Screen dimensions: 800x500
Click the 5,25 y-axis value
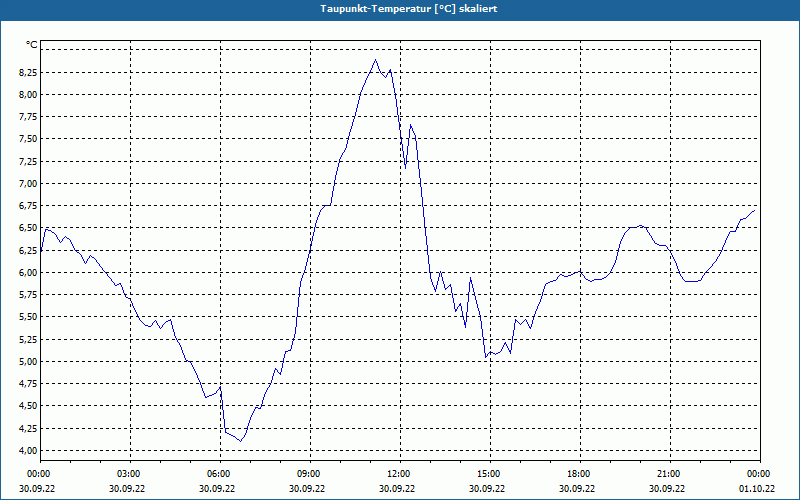tap(28, 339)
